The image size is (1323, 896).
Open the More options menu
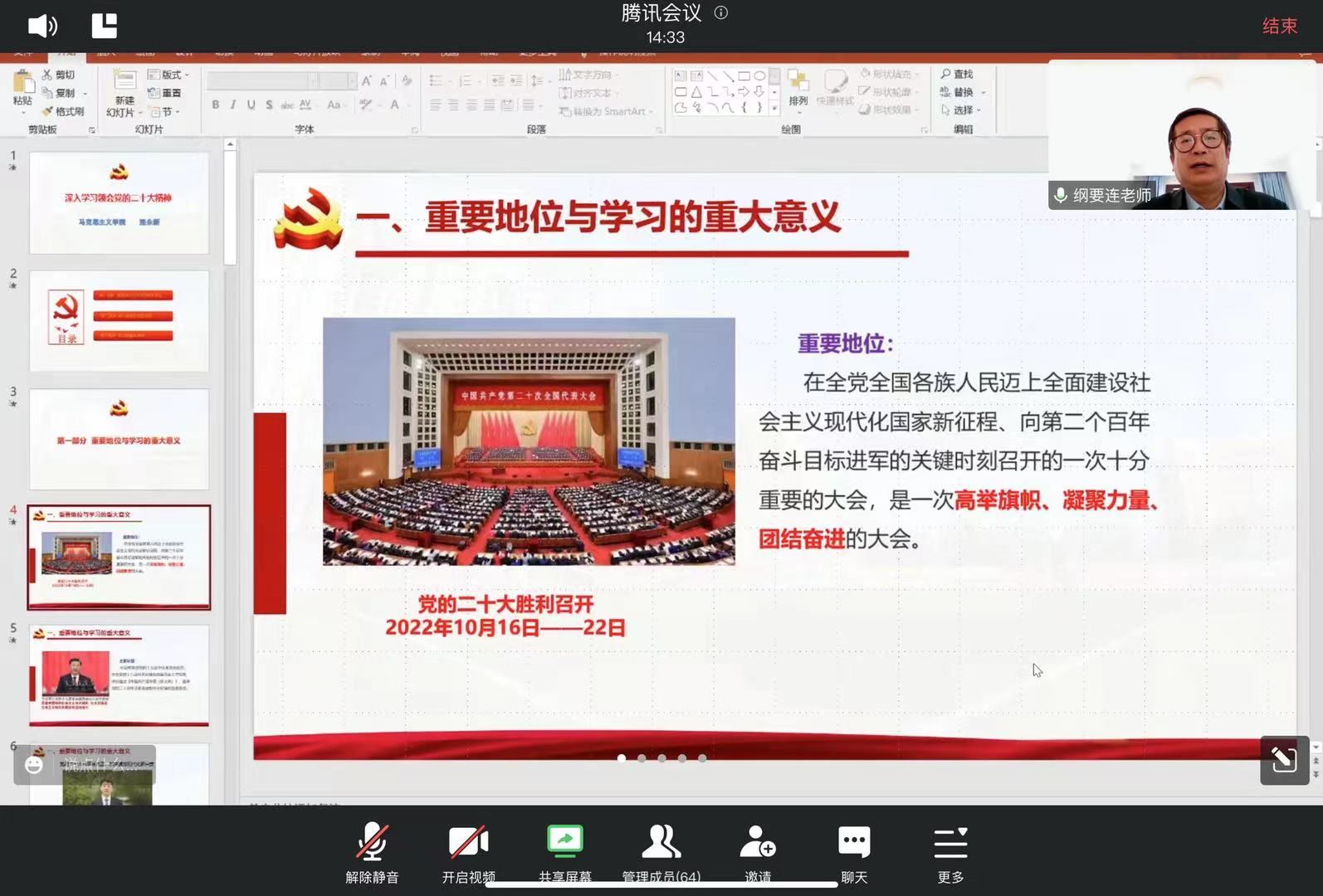point(950,853)
